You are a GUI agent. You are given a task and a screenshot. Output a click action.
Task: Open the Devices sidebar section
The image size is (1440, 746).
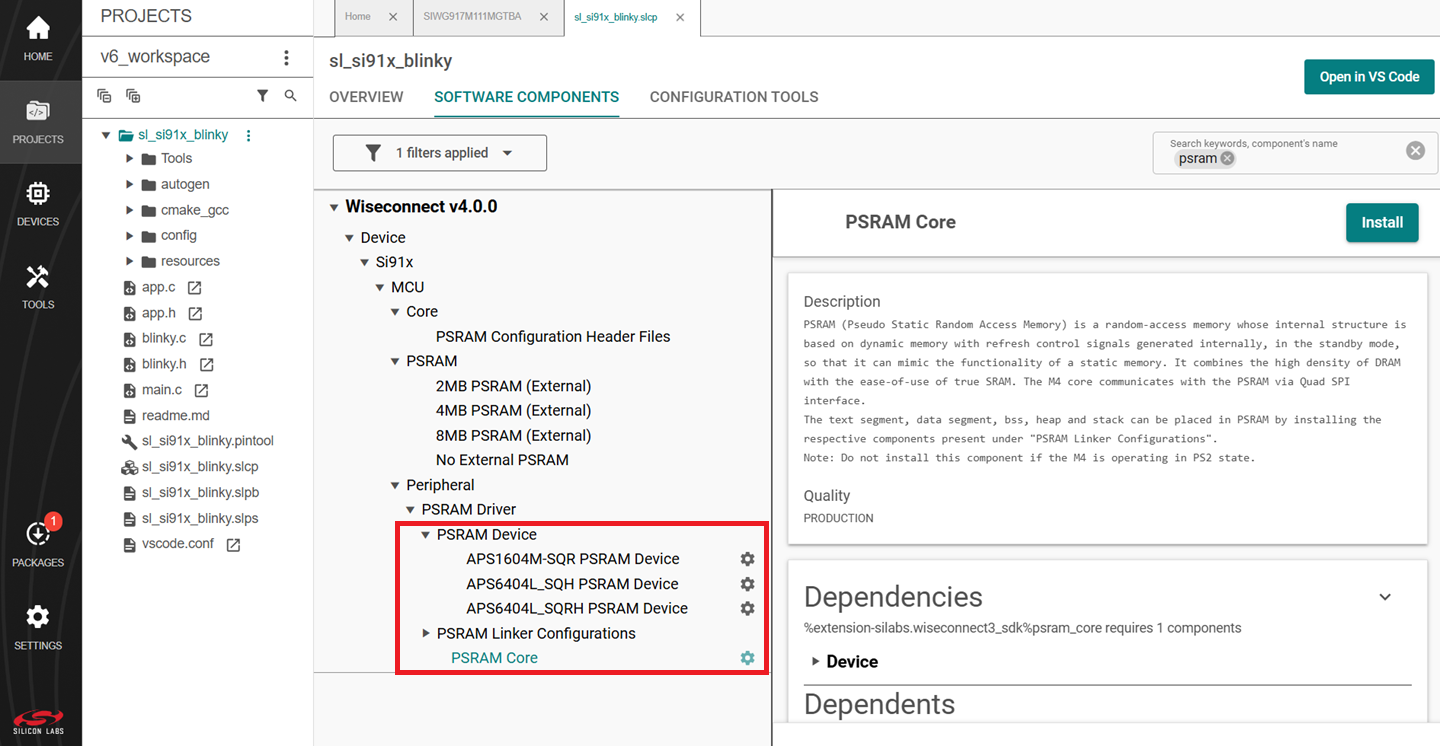coord(38,203)
